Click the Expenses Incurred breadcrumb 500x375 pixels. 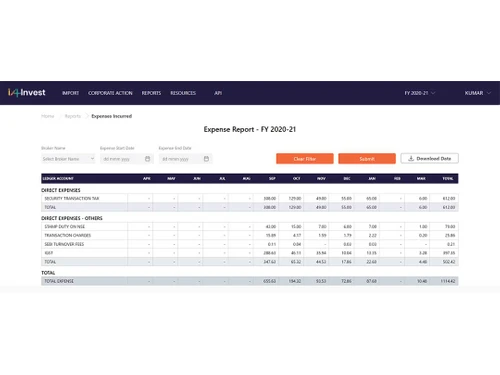point(112,116)
